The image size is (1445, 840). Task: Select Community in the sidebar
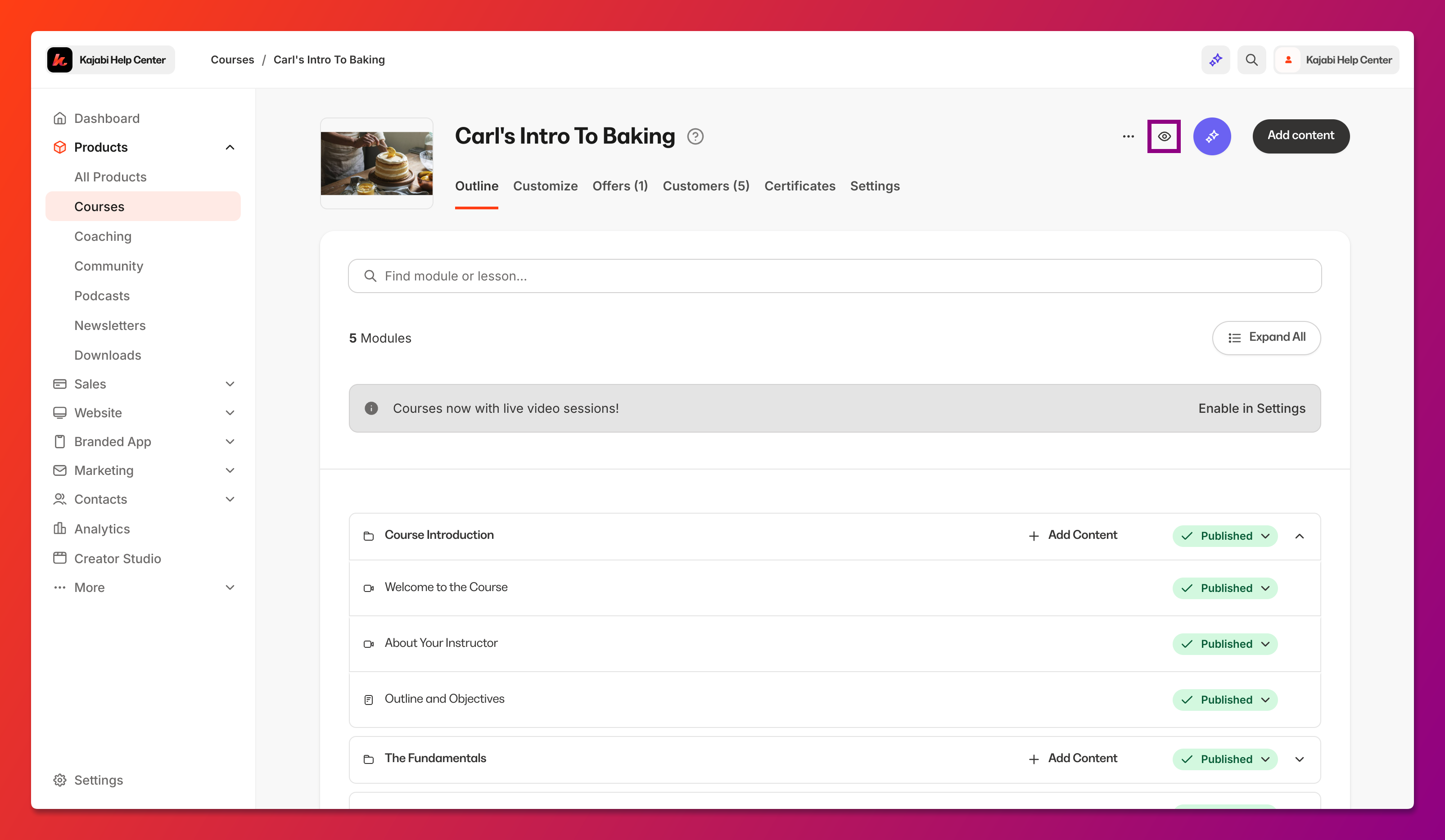(109, 266)
